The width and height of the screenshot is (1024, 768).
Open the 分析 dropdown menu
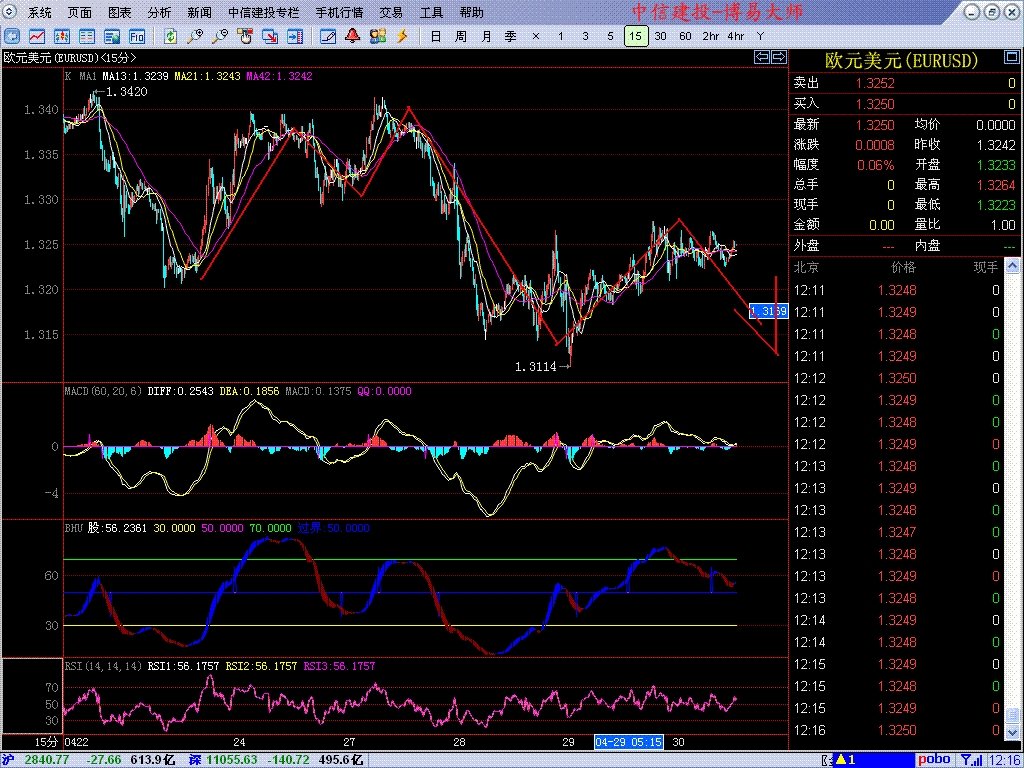click(159, 13)
